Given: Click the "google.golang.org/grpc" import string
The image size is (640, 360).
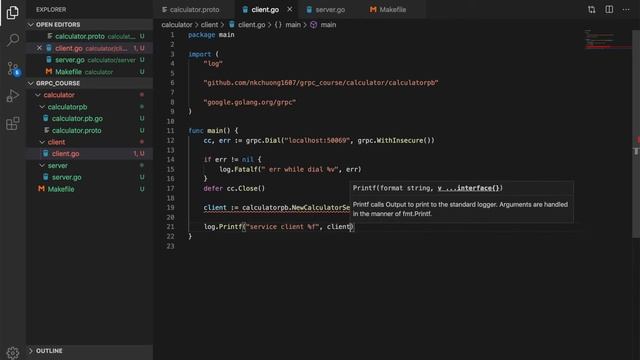Looking at the screenshot, I should [x=250, y=102].
